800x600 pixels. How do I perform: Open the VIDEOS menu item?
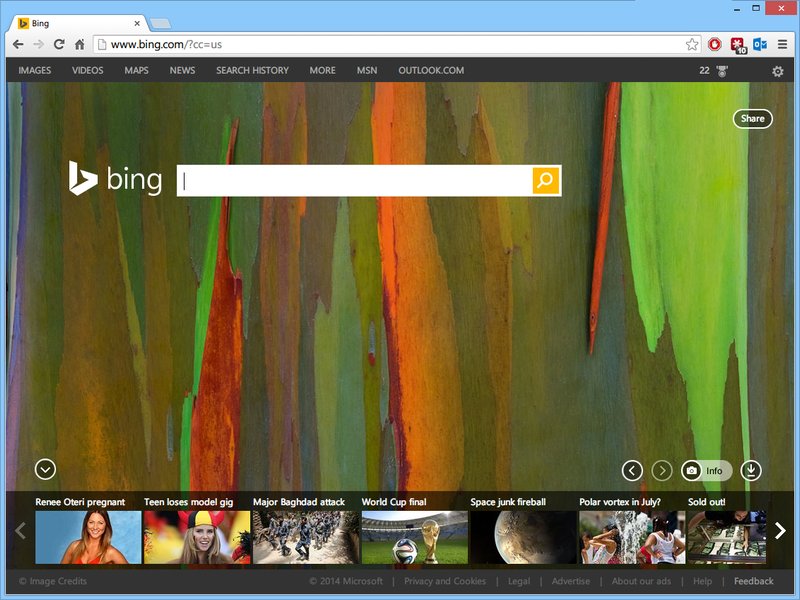pos(88,70)
